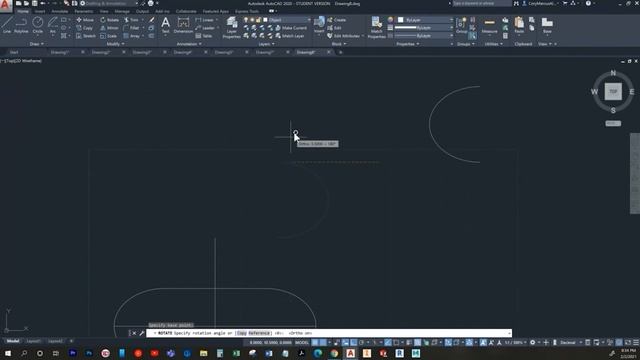
Task: Toggle MODEL space button in status bar
Action: click(x=302, y=342)
